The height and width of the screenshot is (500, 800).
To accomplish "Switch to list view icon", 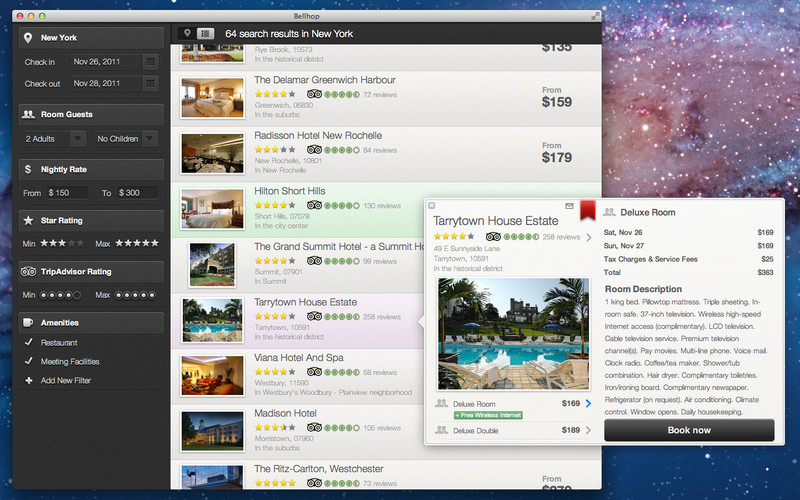I will [205, 33].
